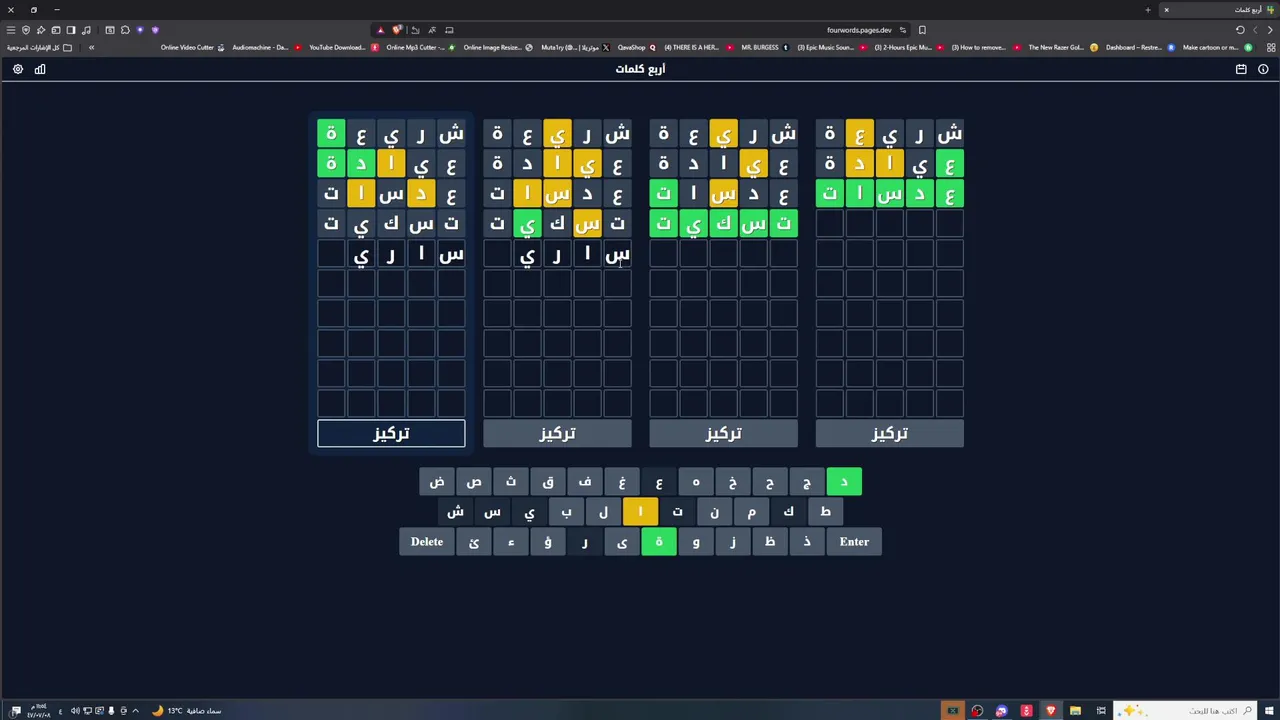Click the Enter key on the keyboard
The image size is (1280, 720).
point(854,542)
